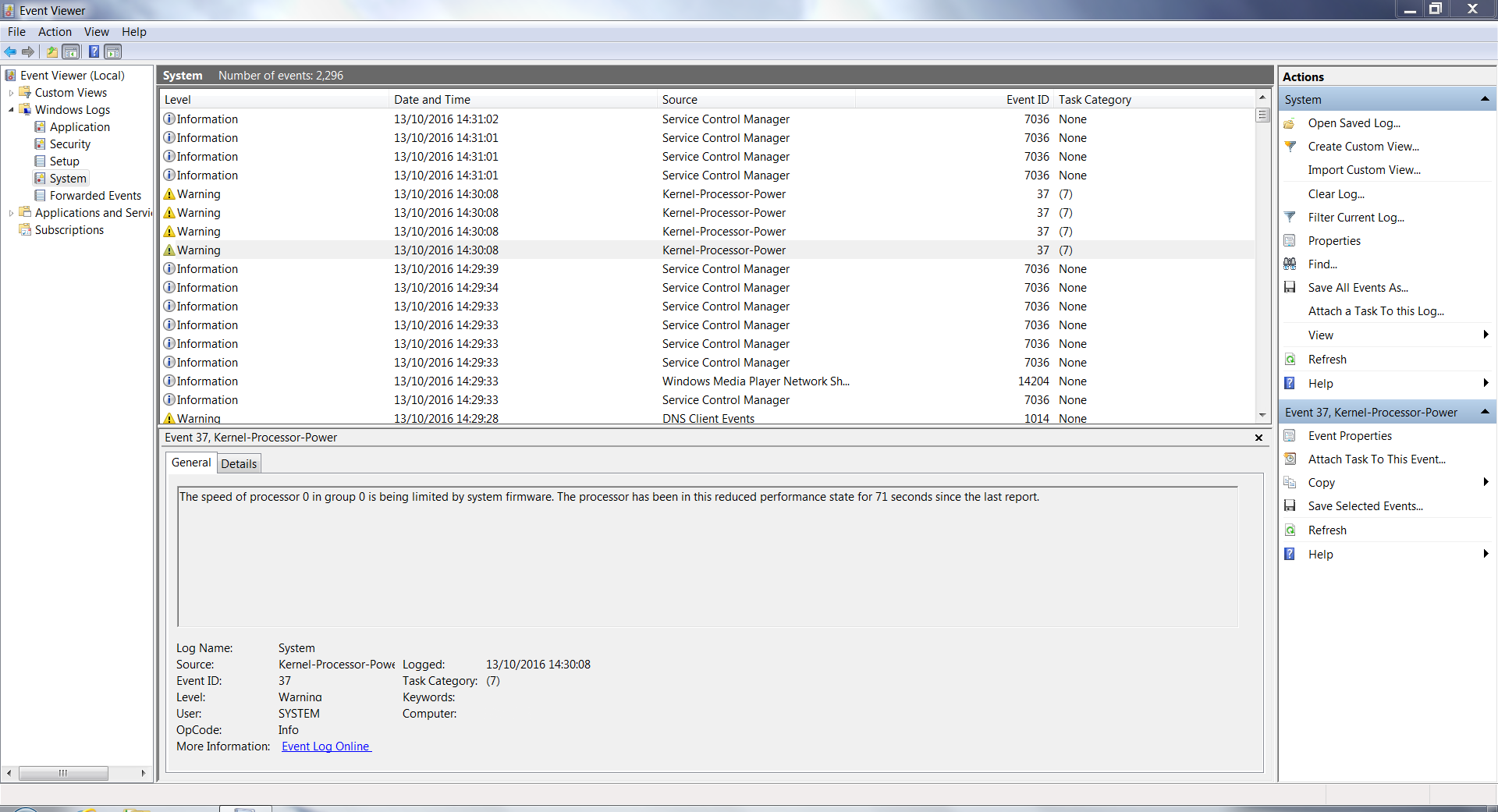Click Refresh under the Event 37 actions section
This screenshot has height=812, width=1498.
point(1327,530)
